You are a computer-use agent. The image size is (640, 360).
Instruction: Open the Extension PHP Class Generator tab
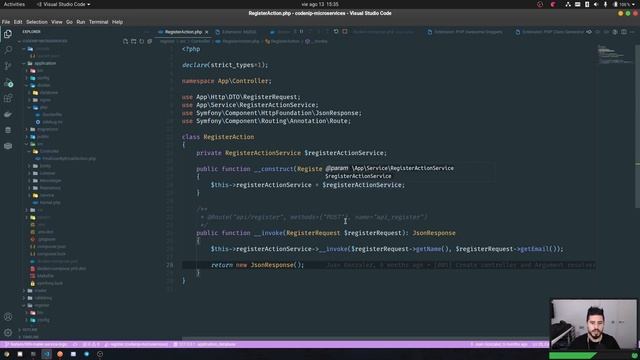point(550,32)
